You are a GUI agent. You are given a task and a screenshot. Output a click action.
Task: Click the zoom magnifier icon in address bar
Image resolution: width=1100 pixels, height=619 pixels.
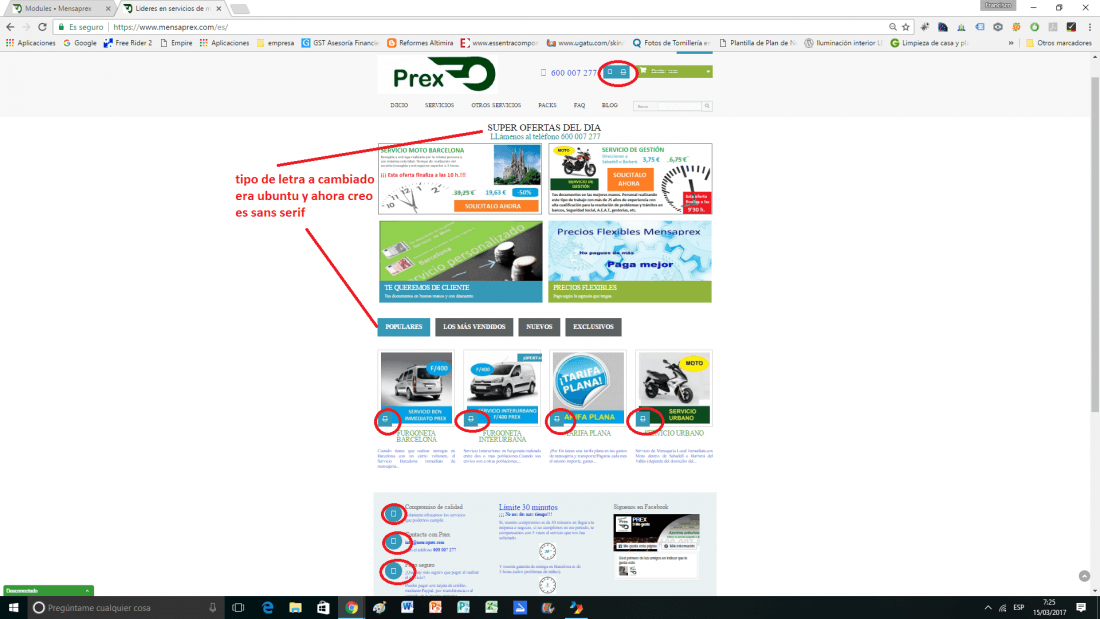(x=892, y=27)
